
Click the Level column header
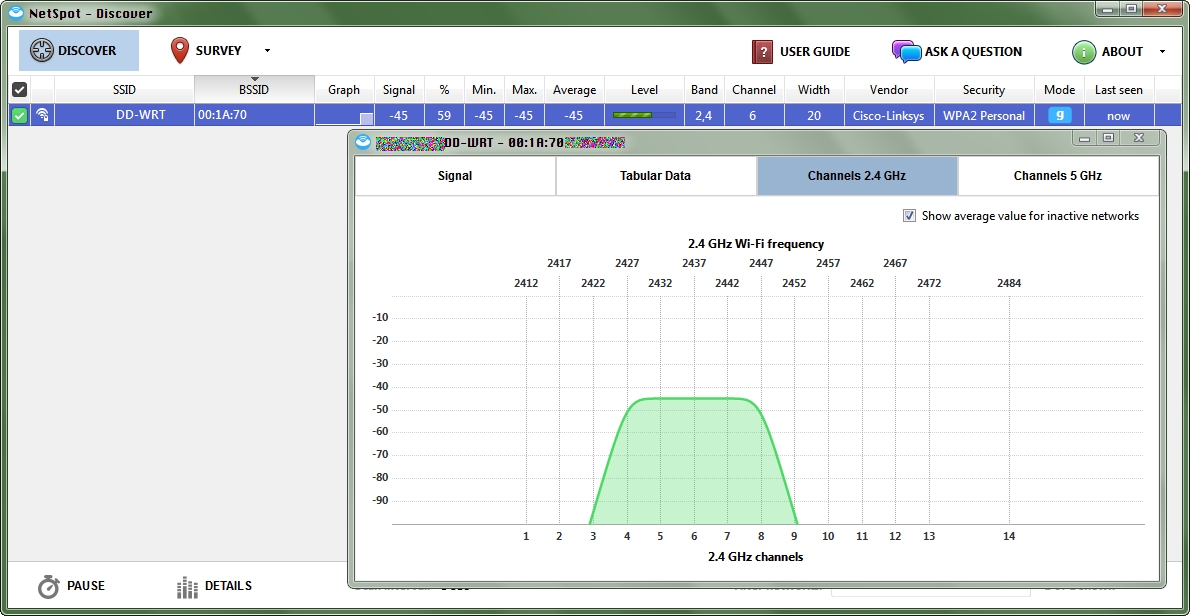(644, 90)
